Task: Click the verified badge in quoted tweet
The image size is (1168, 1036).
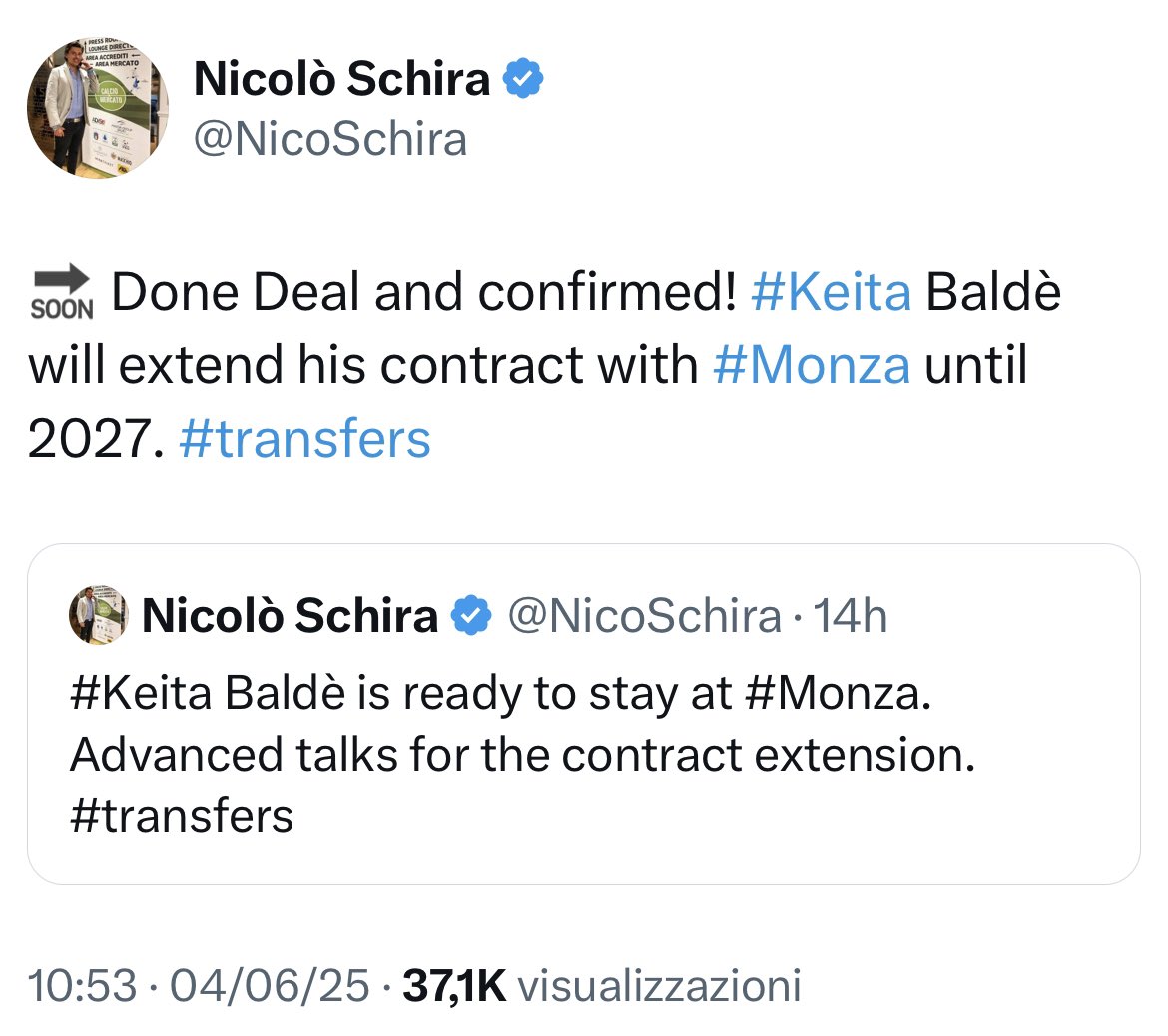Action: click(471, 615)
